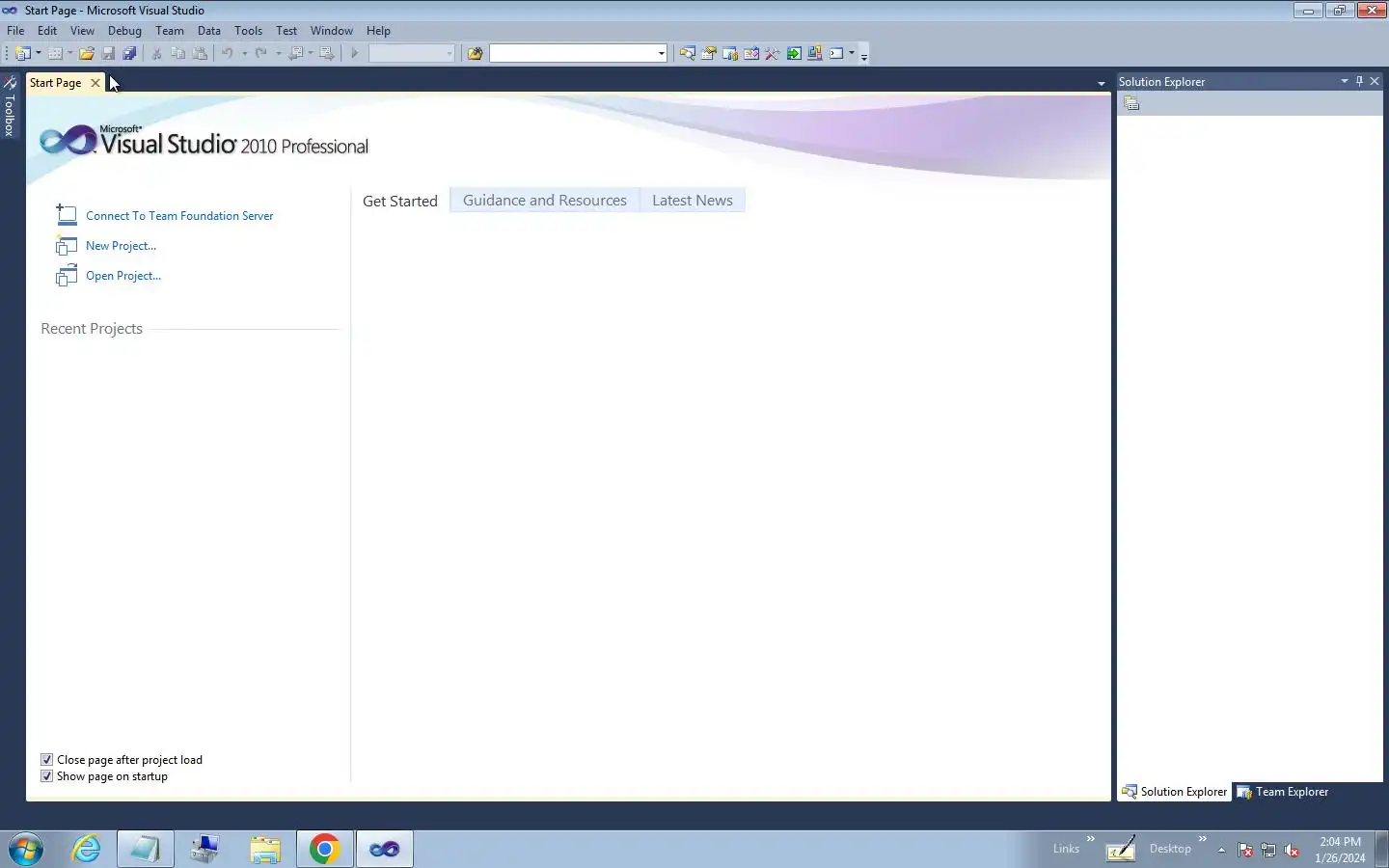Open Solution Explorer window position dropdown arrow
The width and height of the screenshot is (1389, 868).
pos(1344,82)
